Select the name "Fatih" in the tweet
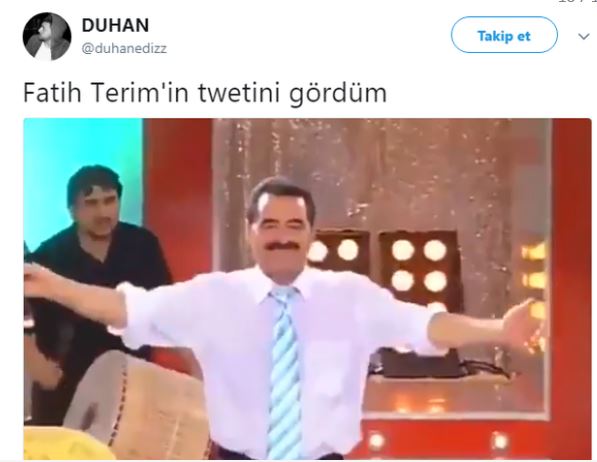The width and height of the screenshot is (597, 462). tap(53, 93)
